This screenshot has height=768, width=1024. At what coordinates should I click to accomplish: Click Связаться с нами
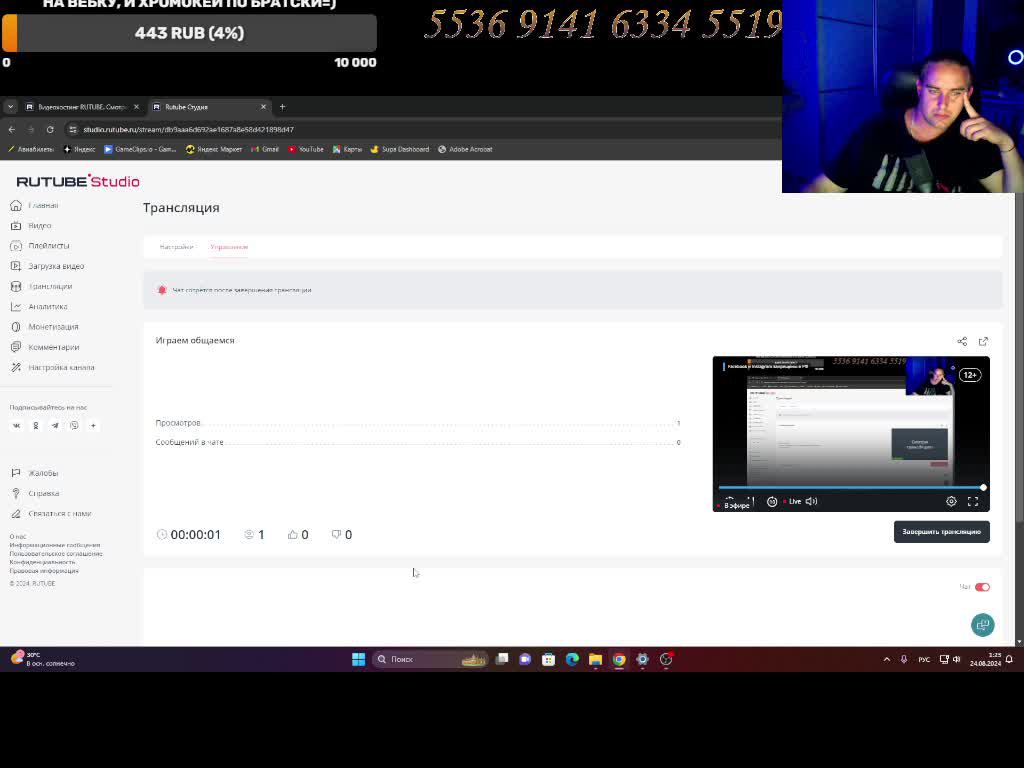[x=51, y=514]
